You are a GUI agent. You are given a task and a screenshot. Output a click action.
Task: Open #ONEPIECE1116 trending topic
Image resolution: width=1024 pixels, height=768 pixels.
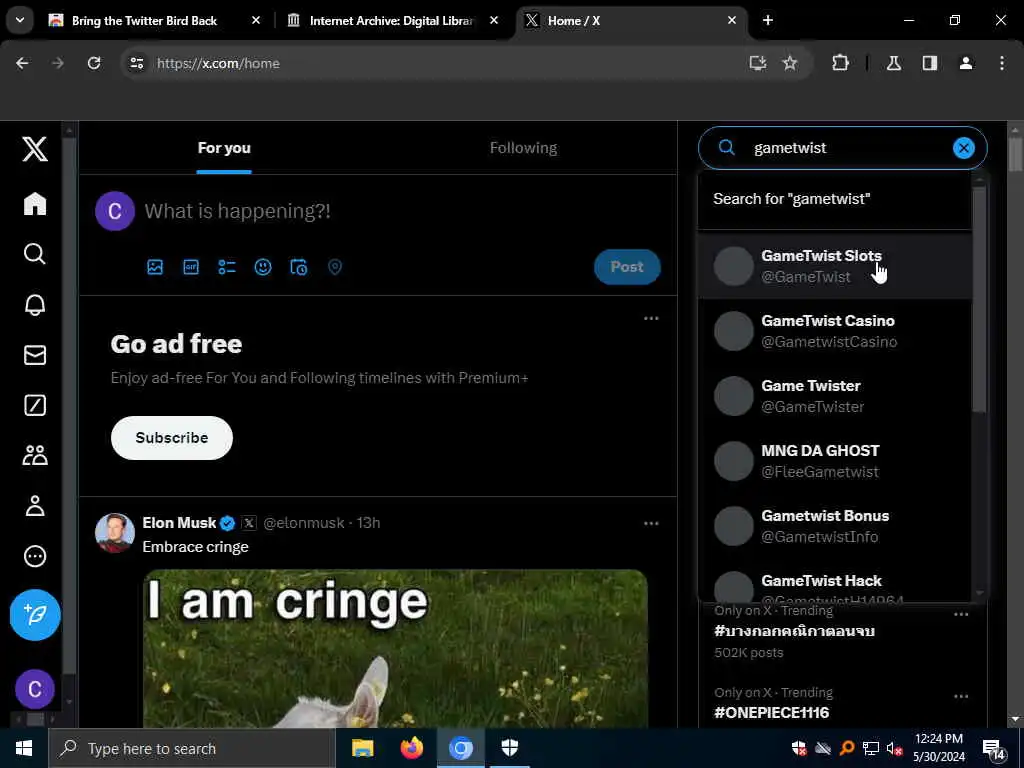pyautogui.click(x=771, y=712)
